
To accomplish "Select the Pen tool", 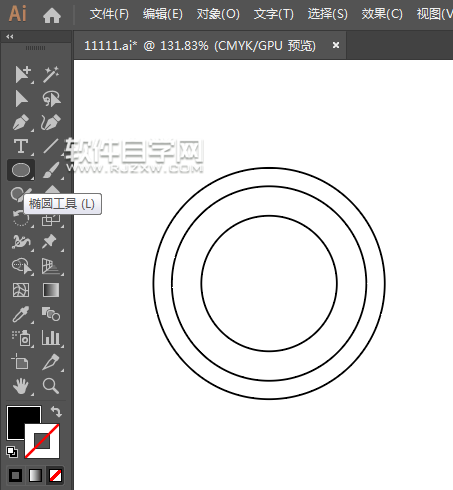I will (x=21, y=122).
